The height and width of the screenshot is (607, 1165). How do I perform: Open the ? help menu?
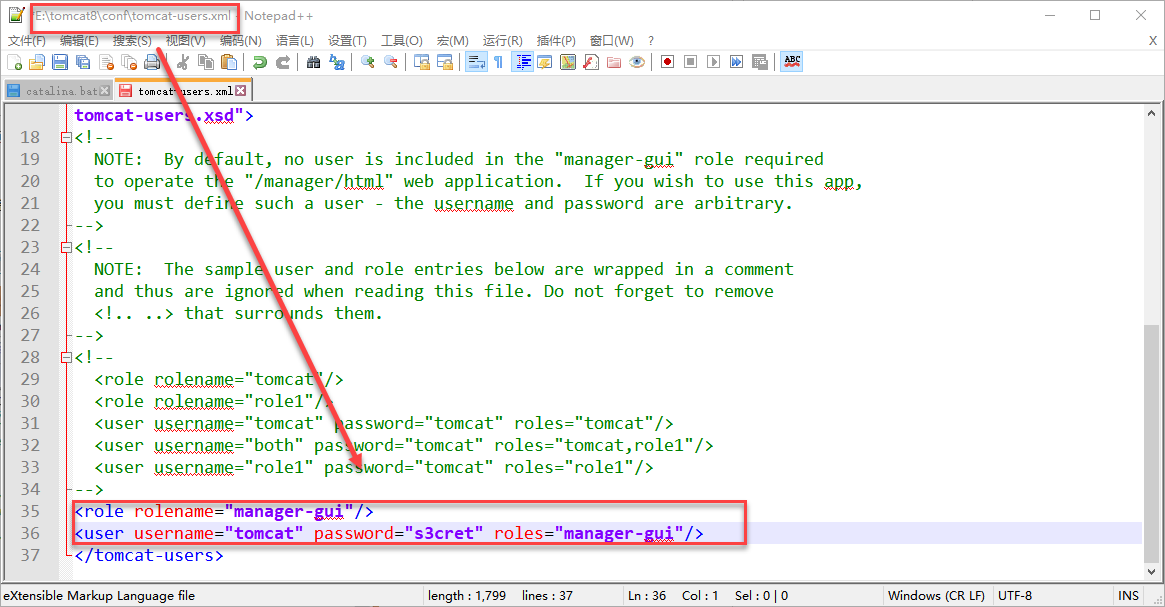pos(651,41)
